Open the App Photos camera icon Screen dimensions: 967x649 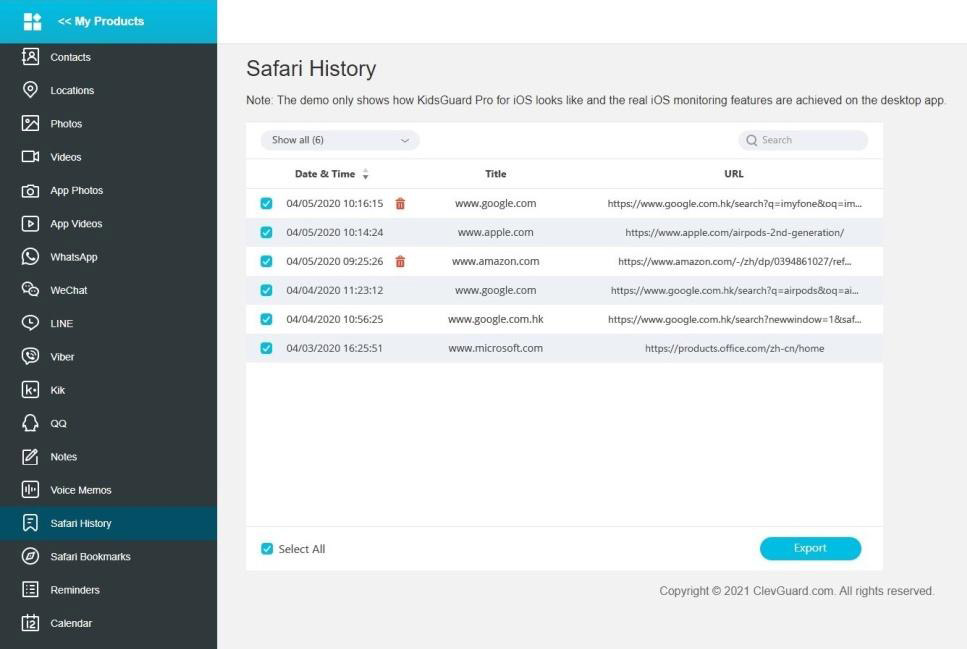(x=30, y=191)
